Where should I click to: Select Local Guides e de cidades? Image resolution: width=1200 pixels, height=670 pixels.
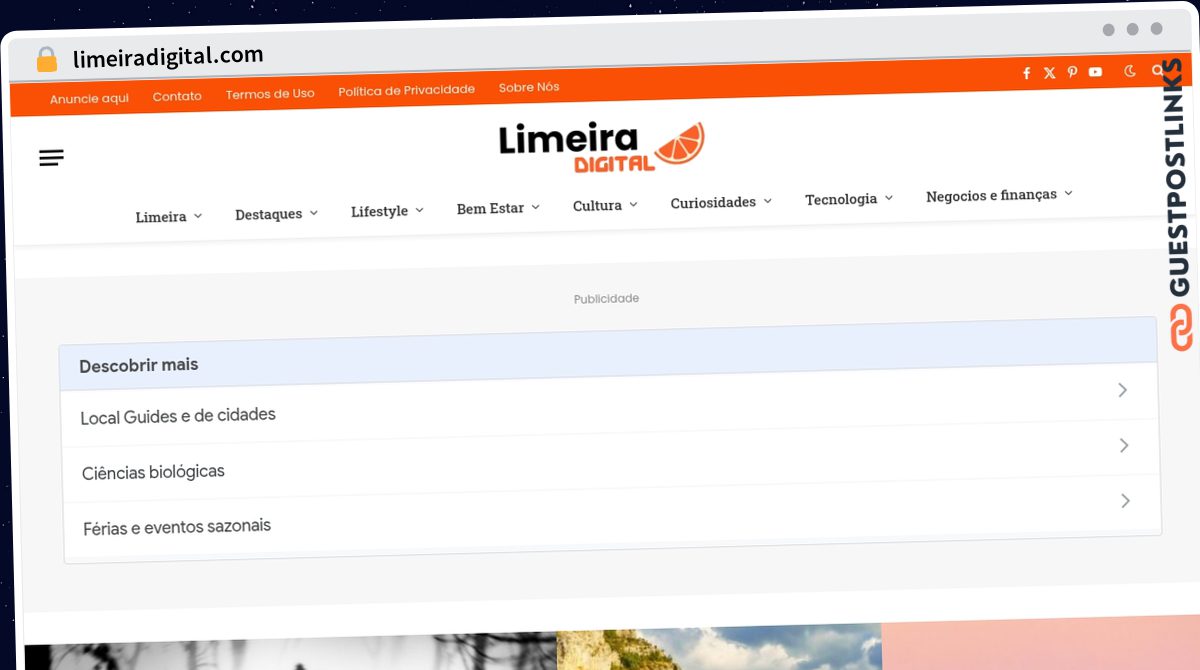608,406
